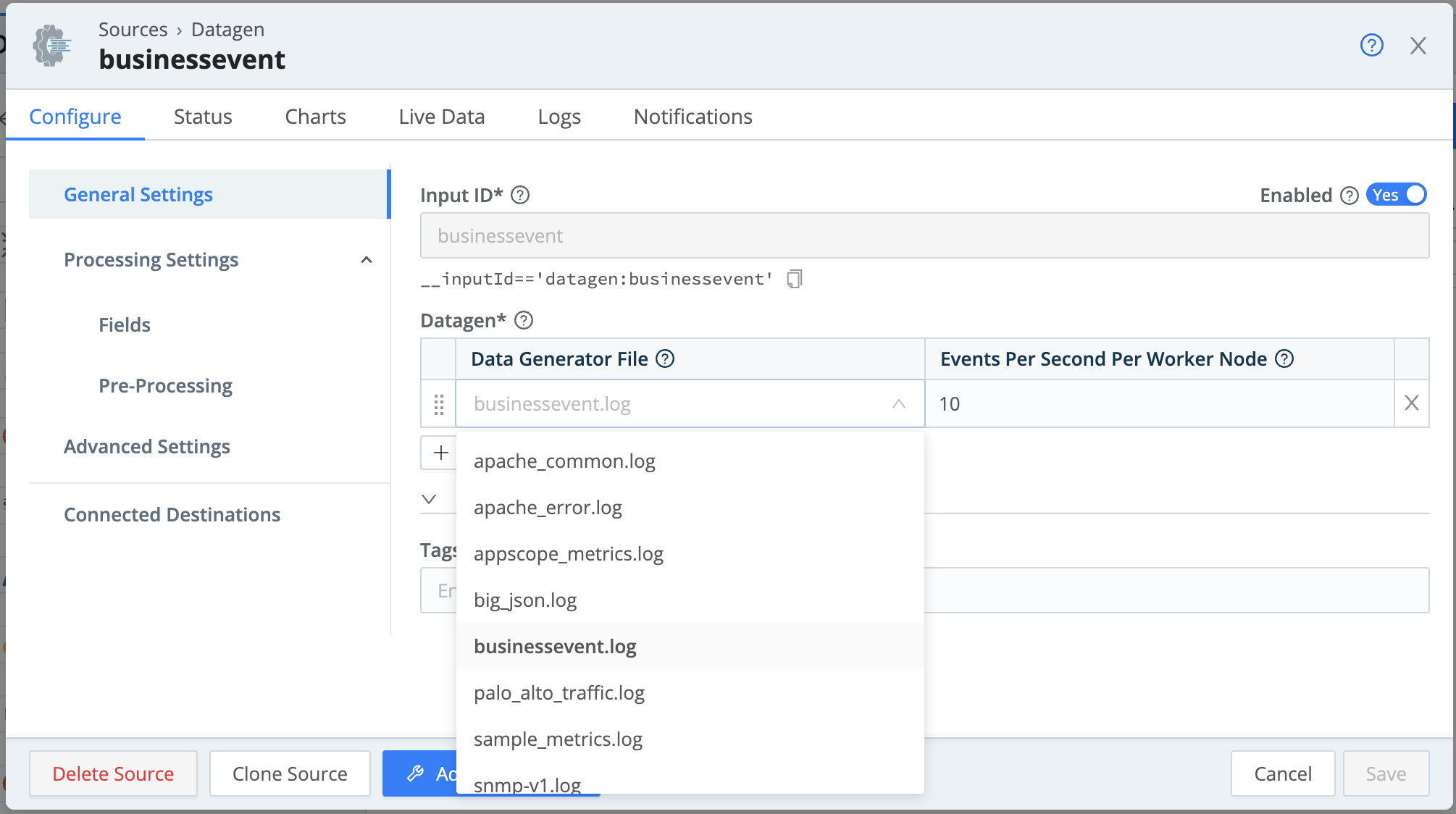Screen dimensions: 1456x814
Task: Switch to the Live Data tab
Action: pyautogui.click(x=441, y=116)
